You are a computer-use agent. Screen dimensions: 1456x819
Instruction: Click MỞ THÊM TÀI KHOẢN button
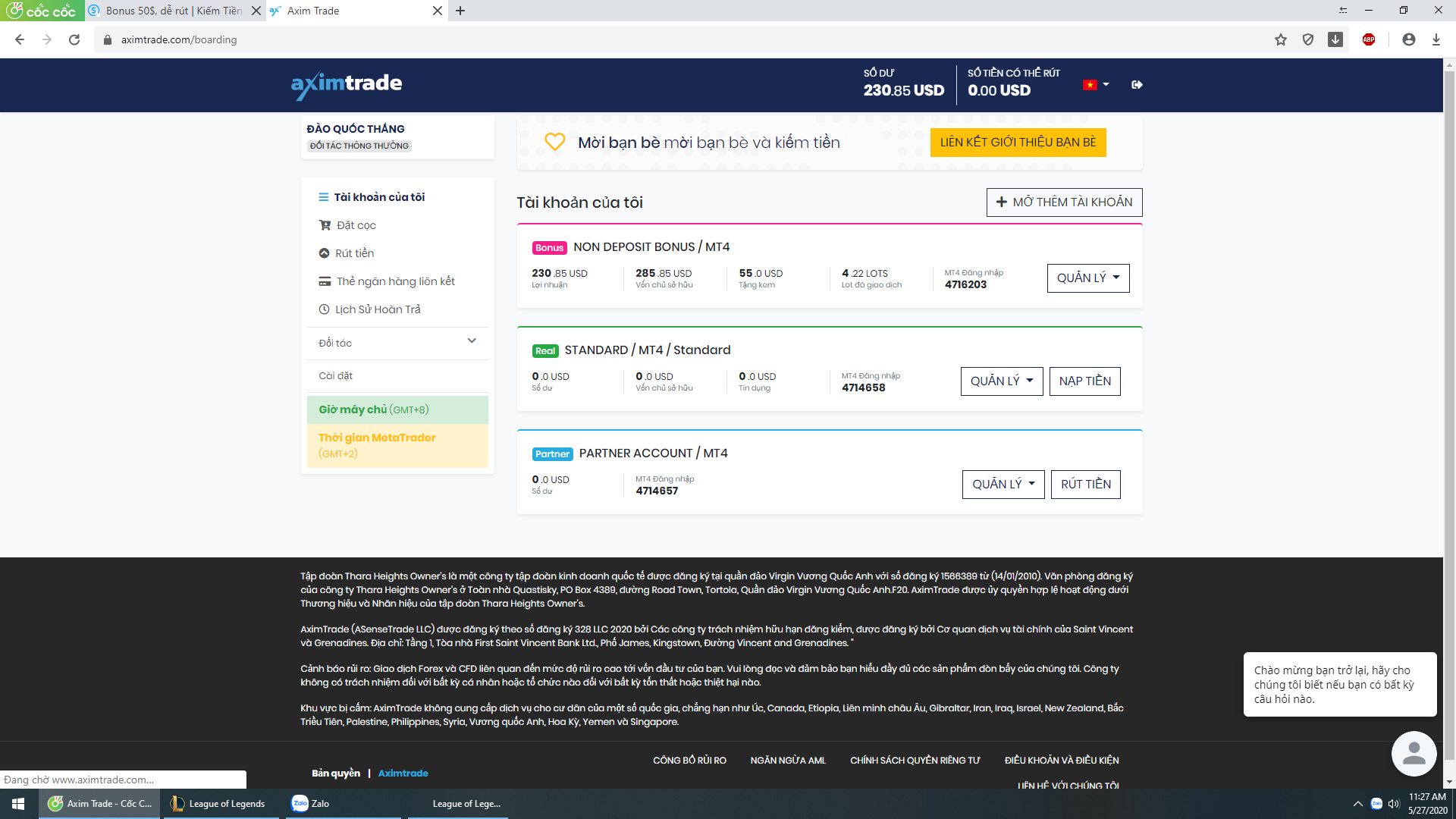(1064, 202)
